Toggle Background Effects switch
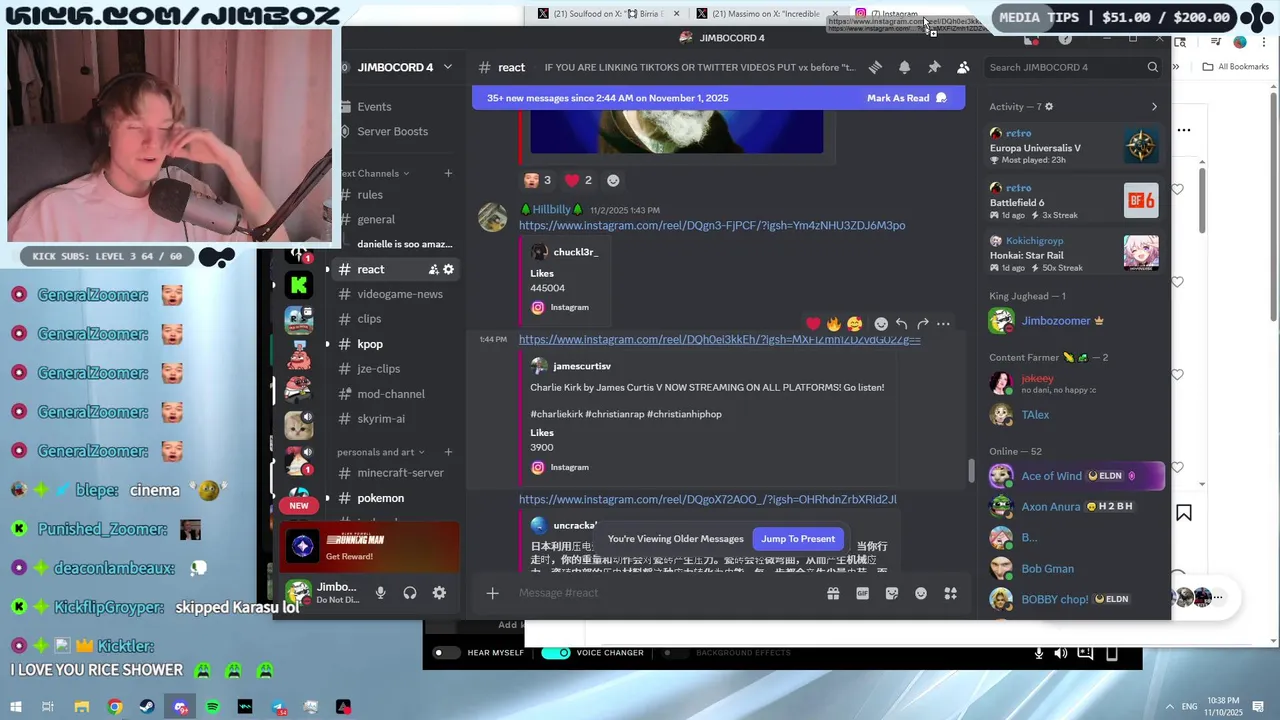This screenshot has width=1280, height=720. coord(675,653)
